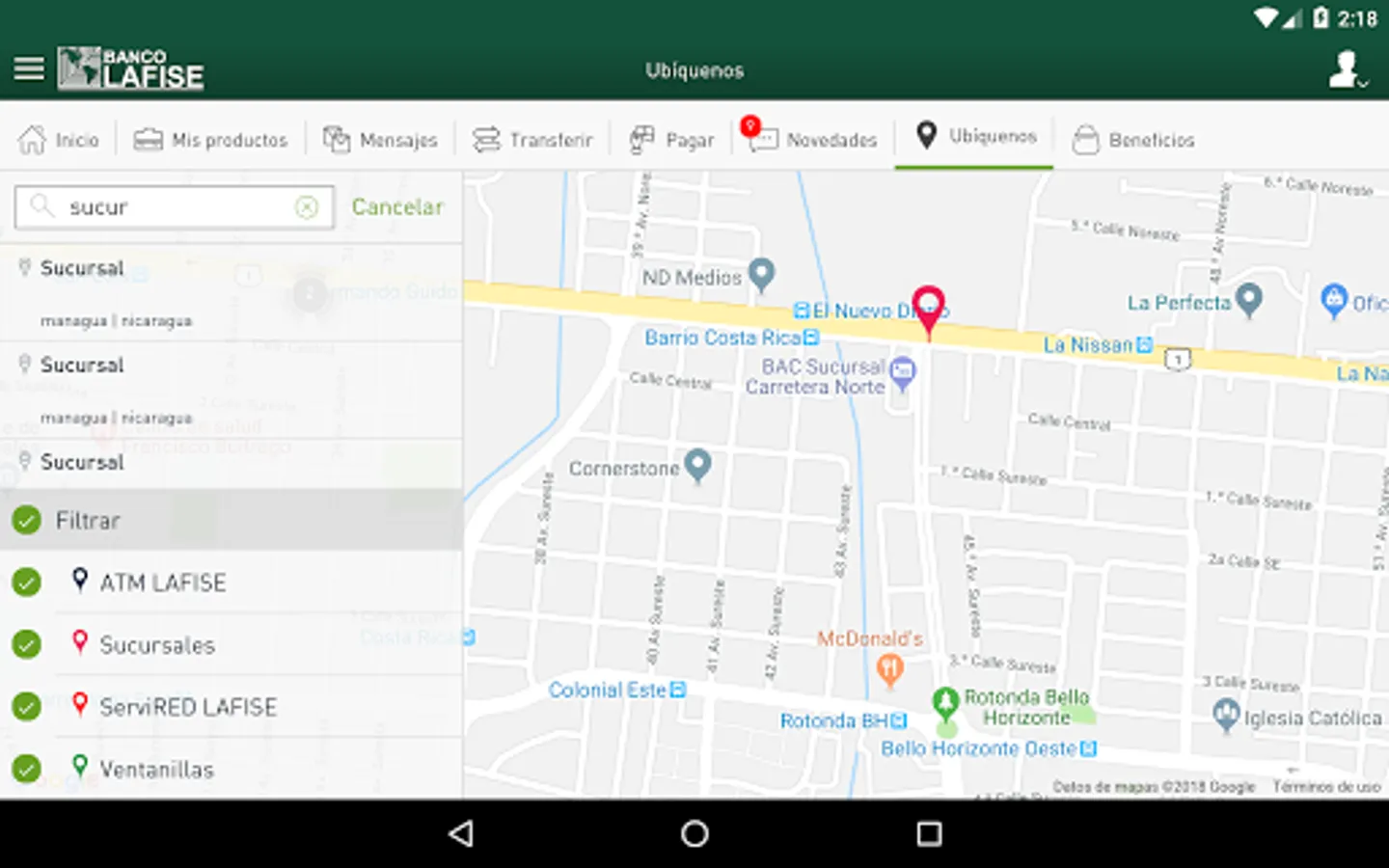Screen dimensions: 1389x868
Task: Tap the Colonial Este bus stop
Action: (678, 690)
